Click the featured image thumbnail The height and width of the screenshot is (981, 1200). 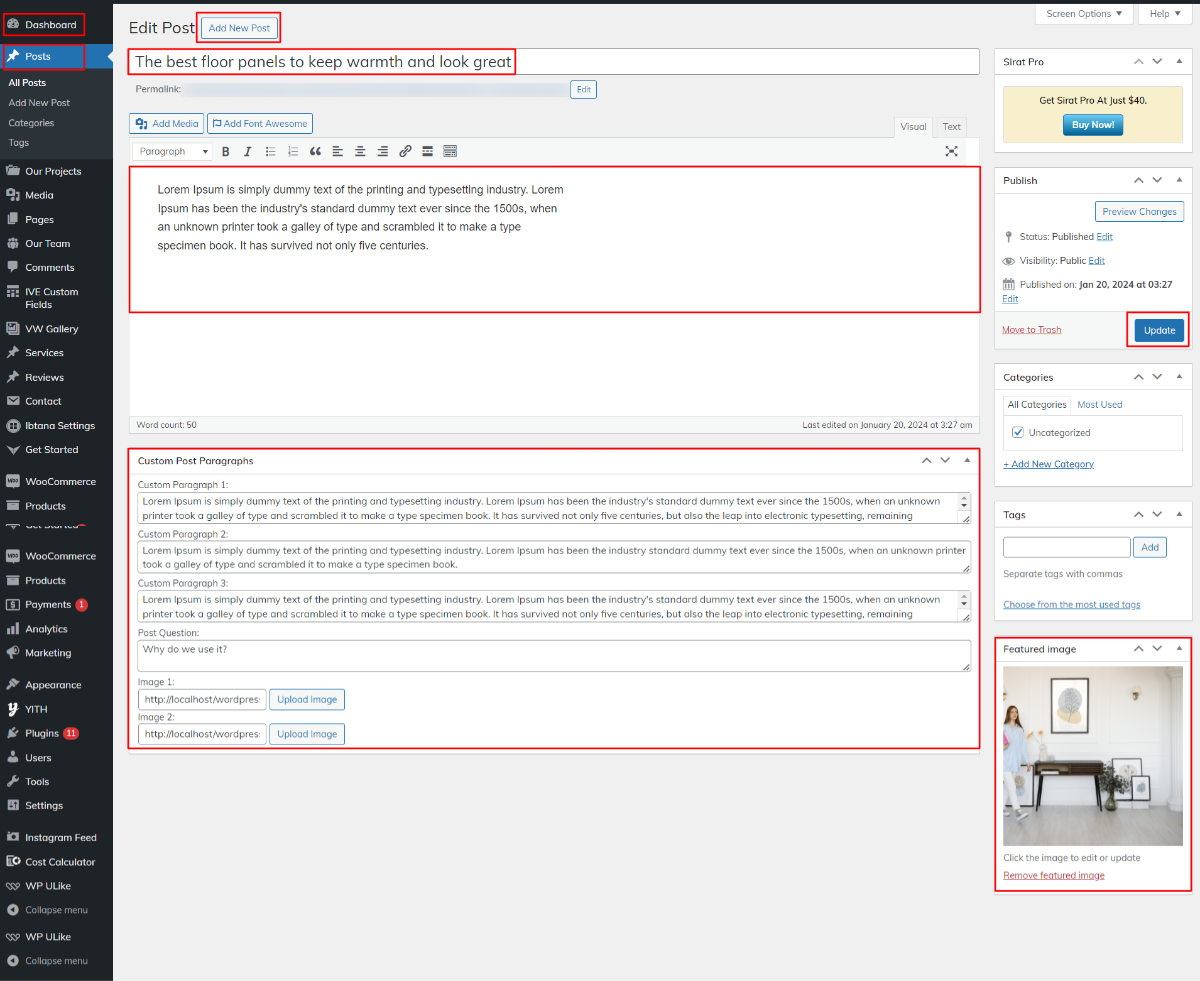pyautogui.click(x=1092, y=756)
